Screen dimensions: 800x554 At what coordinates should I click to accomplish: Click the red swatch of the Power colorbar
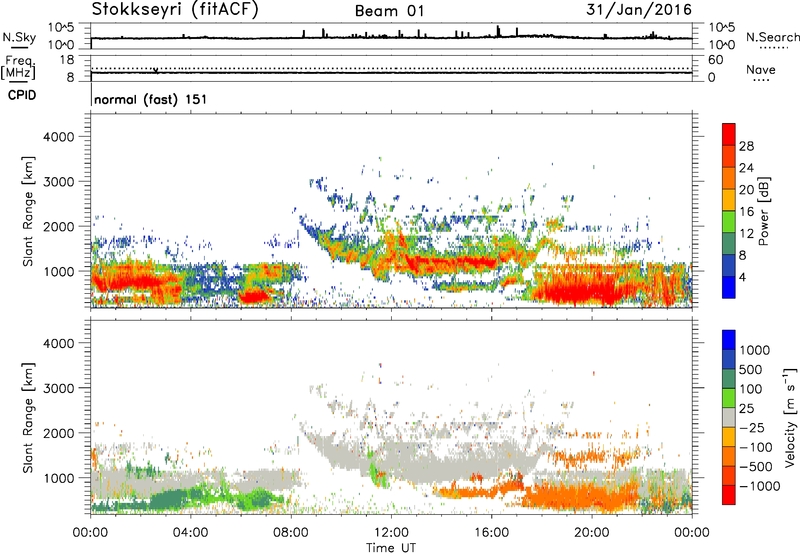(729, 134)
